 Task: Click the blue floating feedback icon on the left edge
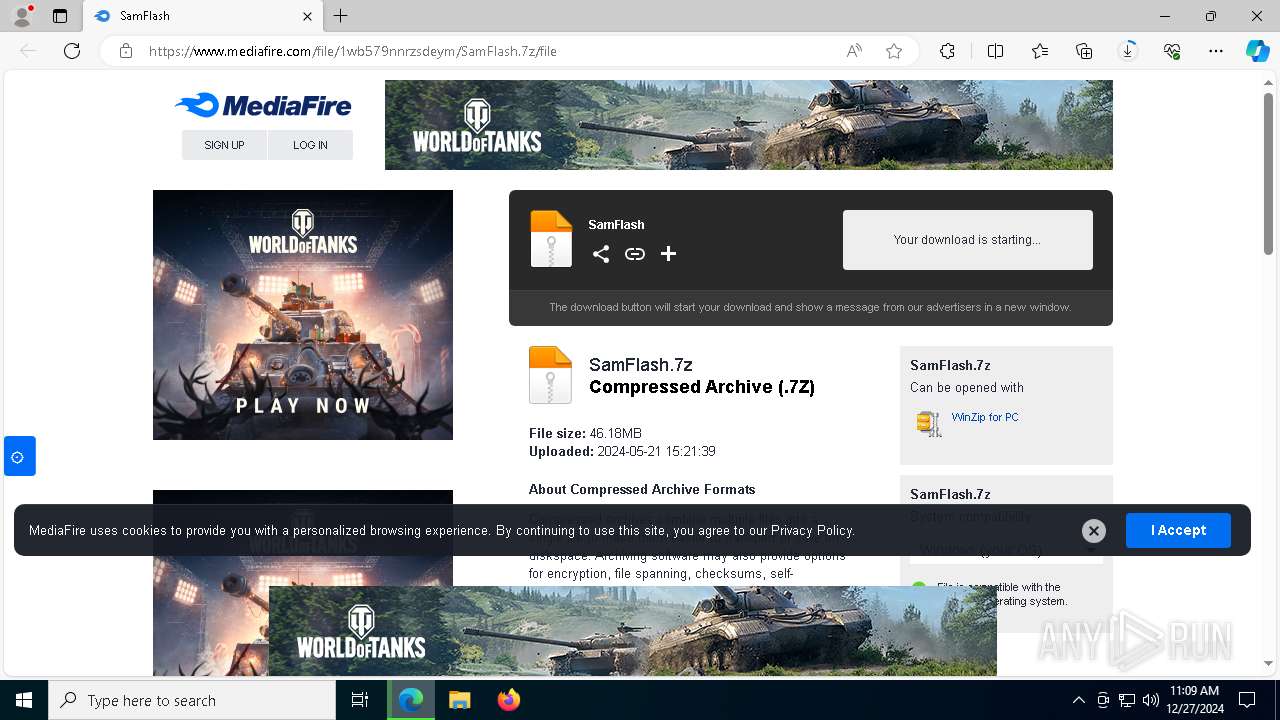(x=19, y=456)
